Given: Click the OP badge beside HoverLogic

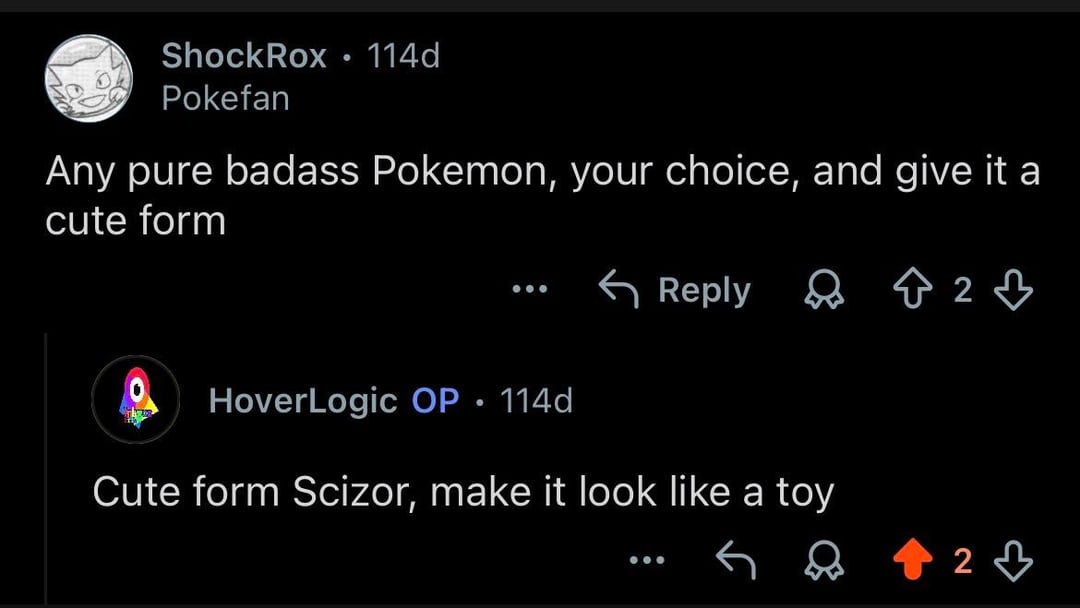Looking at the screenshot, I should coord(435,401).
